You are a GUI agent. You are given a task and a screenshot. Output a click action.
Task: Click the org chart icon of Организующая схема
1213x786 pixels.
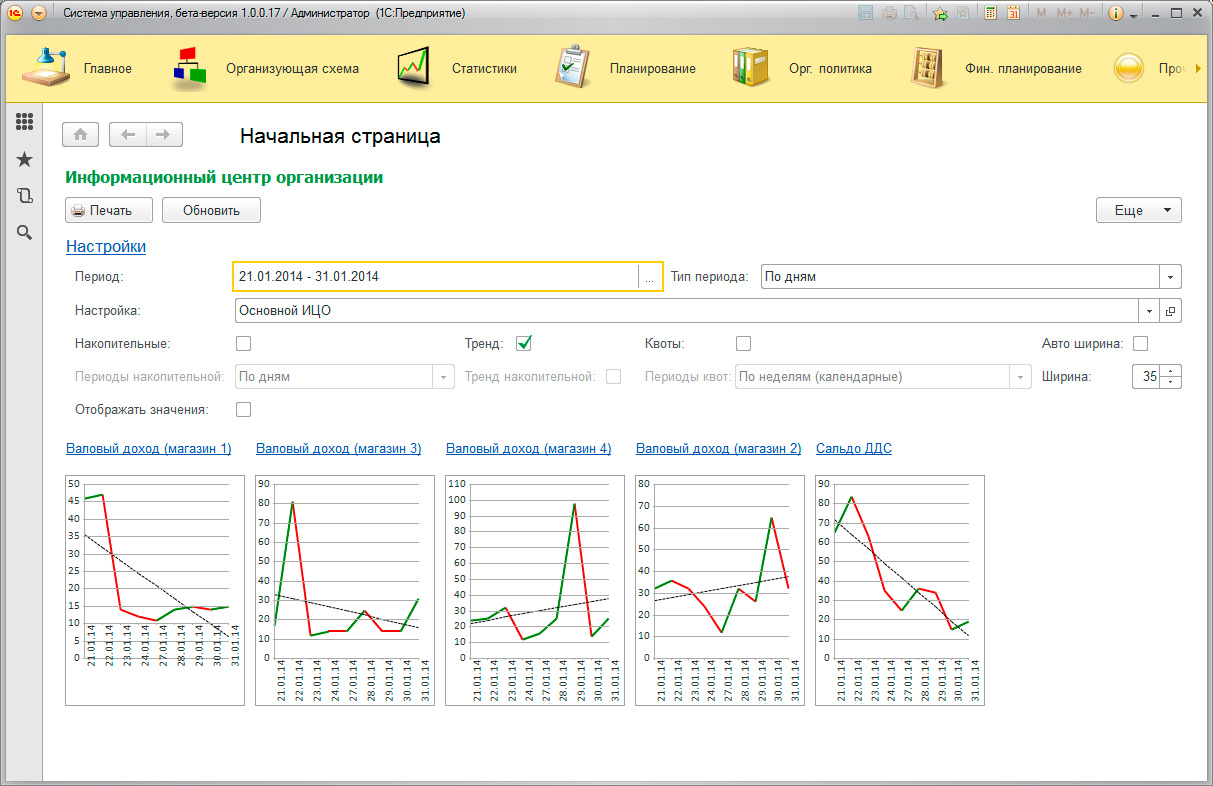[x=190, y=69]
